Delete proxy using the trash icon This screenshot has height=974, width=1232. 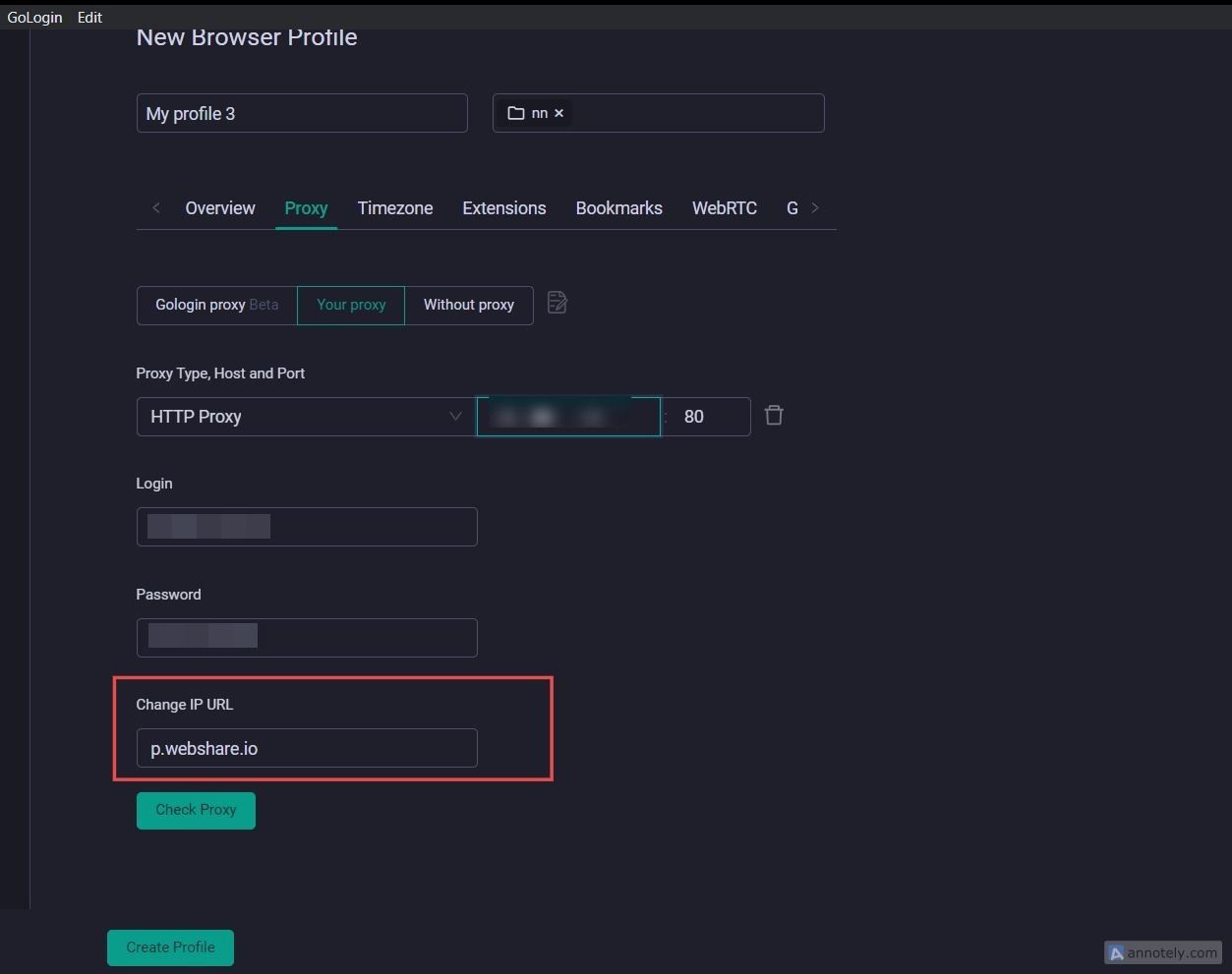tap(774, 416)
